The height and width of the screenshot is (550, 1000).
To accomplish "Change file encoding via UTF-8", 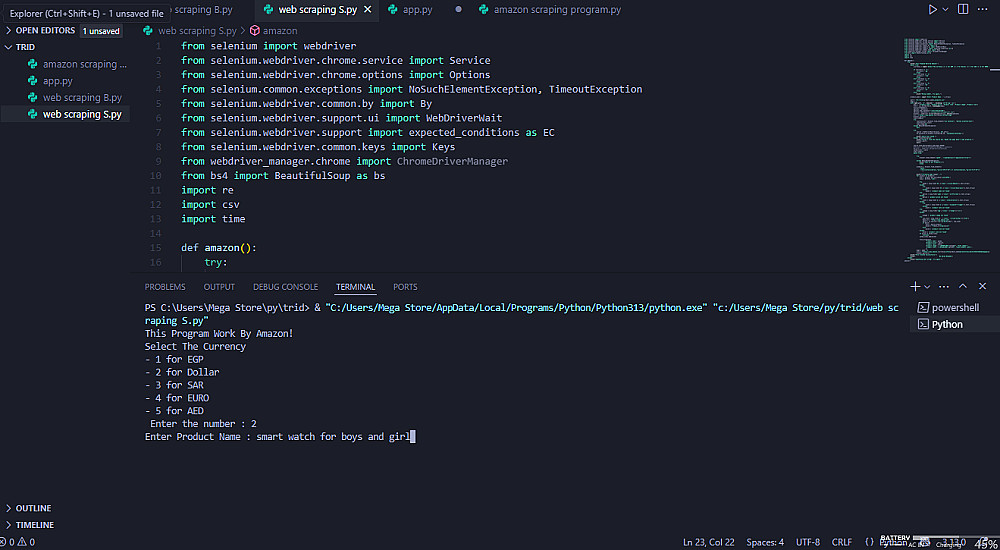I will (x=808, y=542).
